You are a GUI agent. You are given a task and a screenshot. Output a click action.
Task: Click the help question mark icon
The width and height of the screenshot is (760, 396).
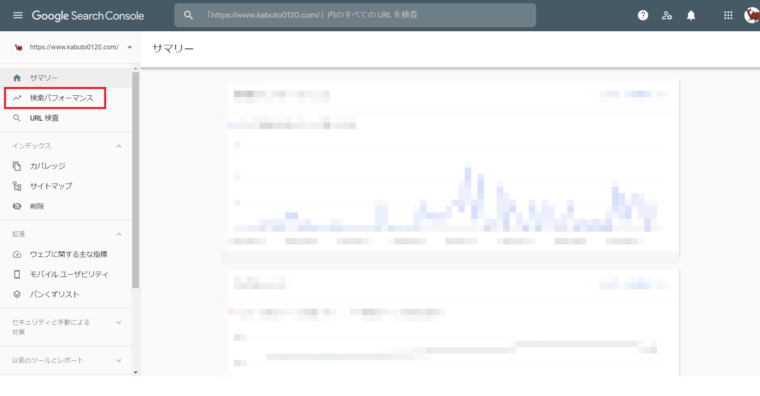(x=643, y=16)
